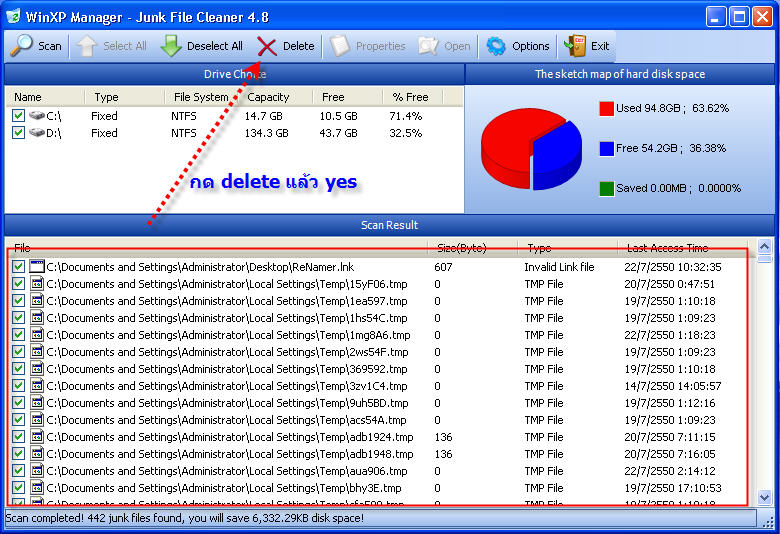Click the Options label
Screen dimensions: 780x534
click(531, 46)
